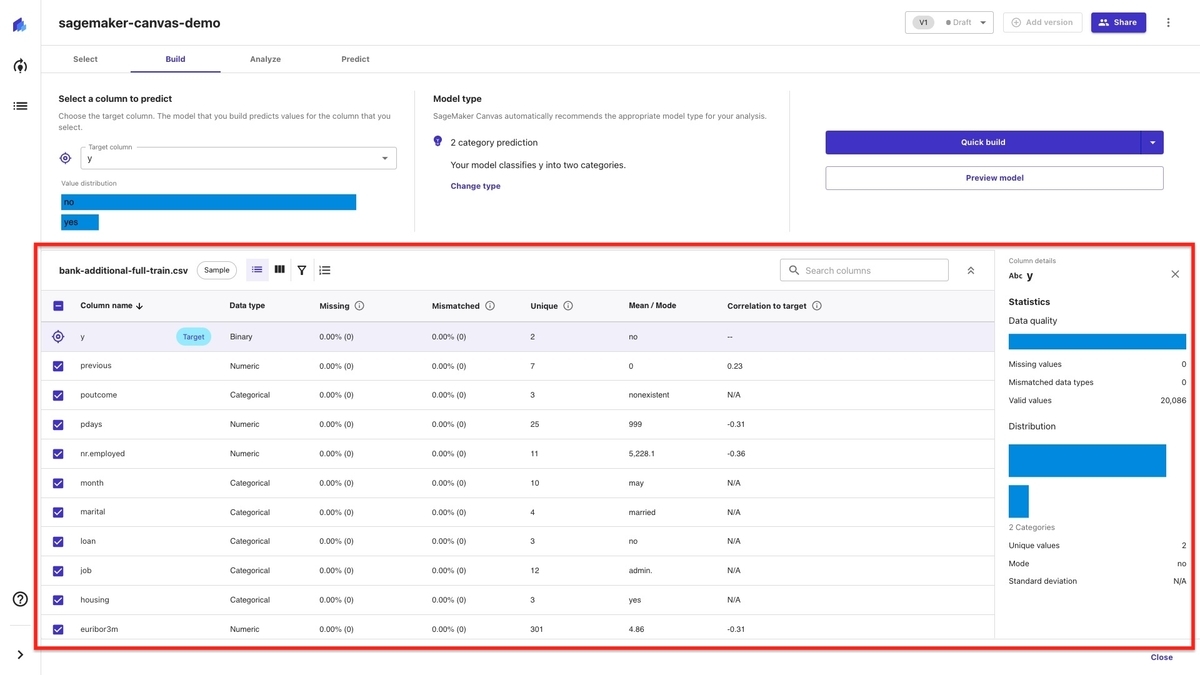The width and height of the screenshot is (1200, 675).
Task: Uncheck the housing column checkbox
Action: [x=58, y=600]
